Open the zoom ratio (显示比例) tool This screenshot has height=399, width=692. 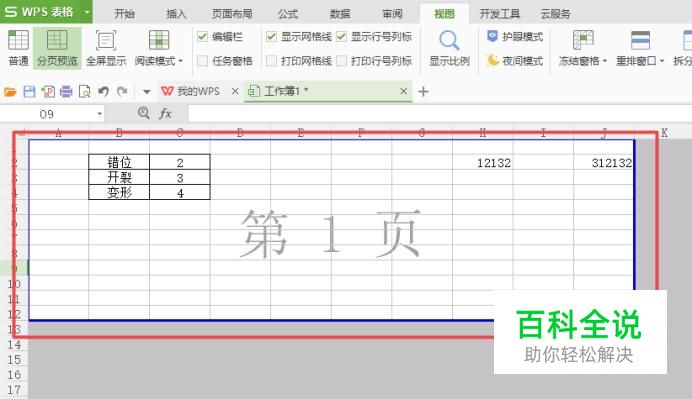coord(449,48)
